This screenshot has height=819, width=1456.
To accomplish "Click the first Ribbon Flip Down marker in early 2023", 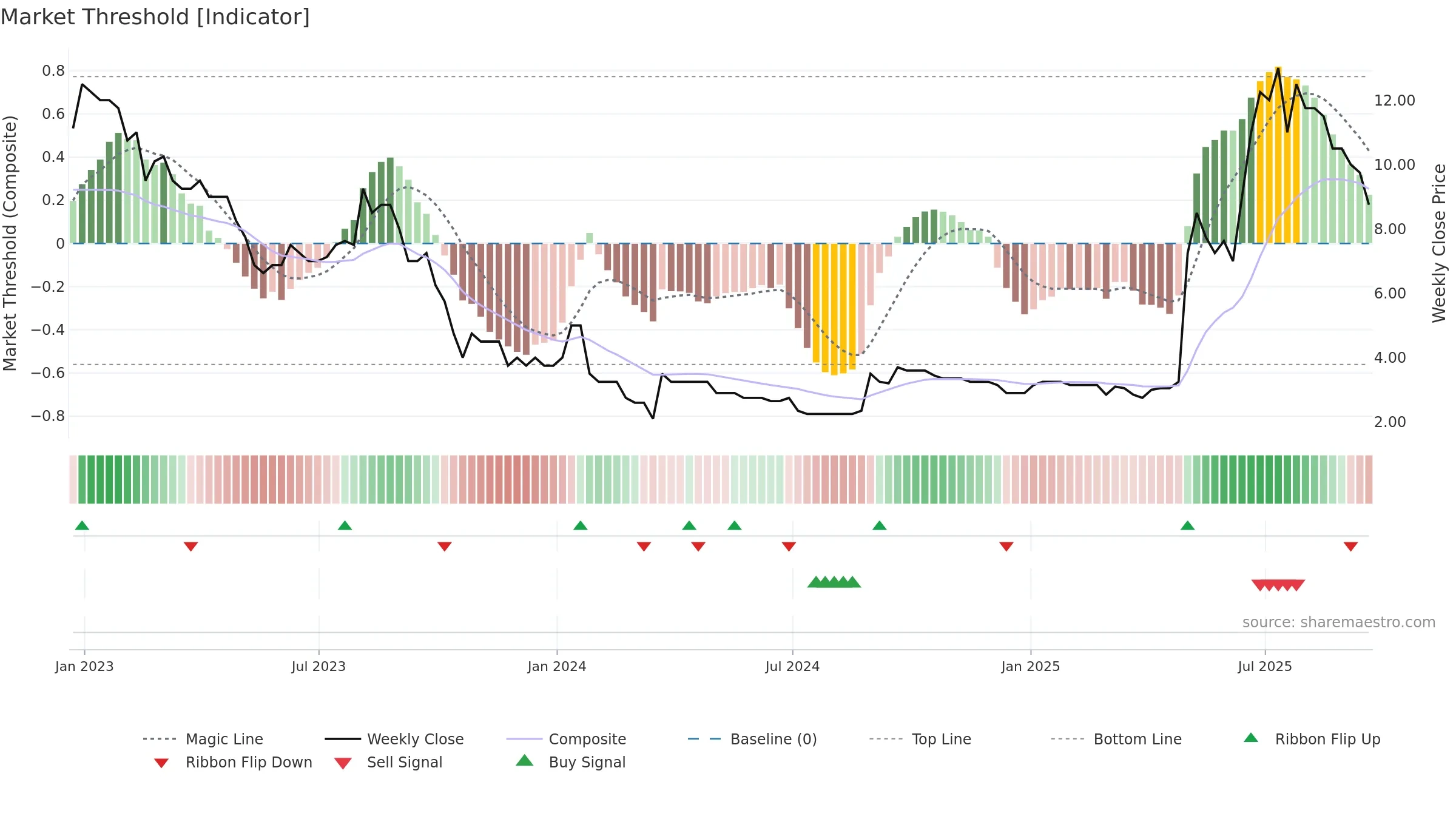I will [x=190, y=547].
